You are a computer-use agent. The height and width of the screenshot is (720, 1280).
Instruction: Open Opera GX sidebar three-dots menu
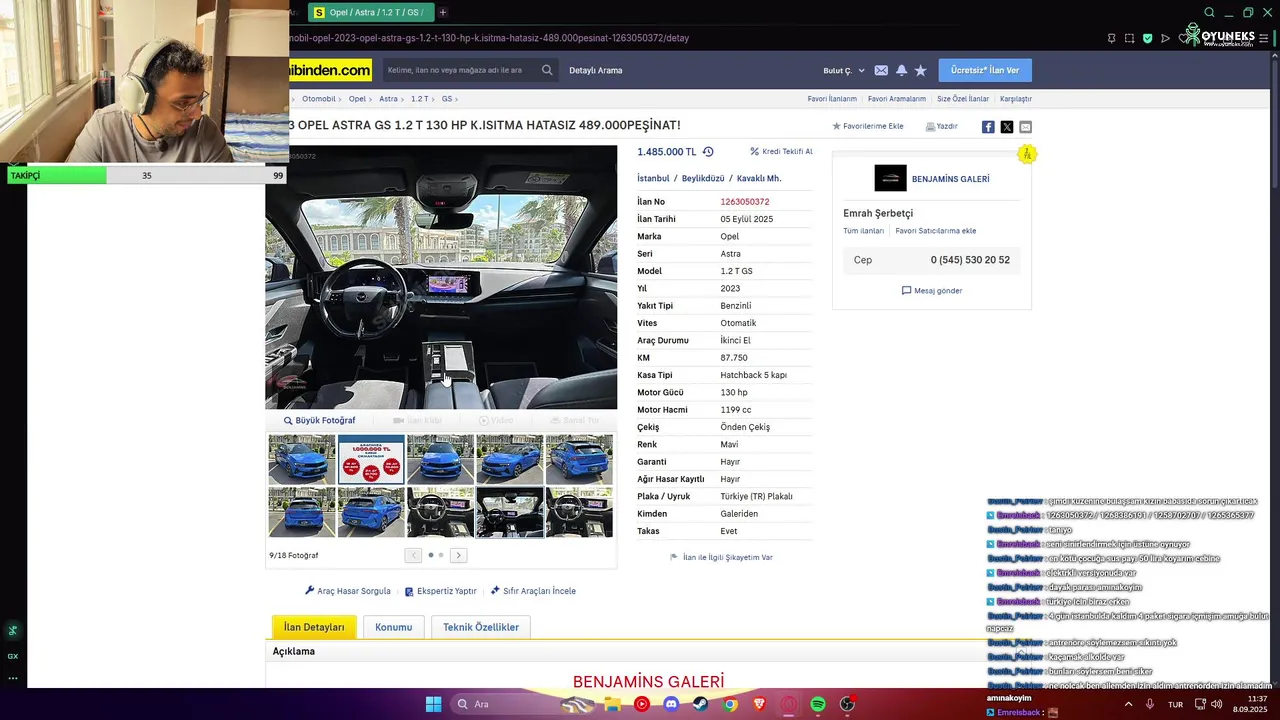(x=13, y=678)
